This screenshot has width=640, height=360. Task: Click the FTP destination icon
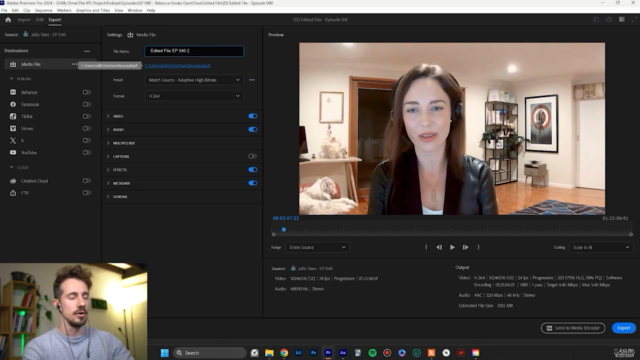(x=13, y=193)
